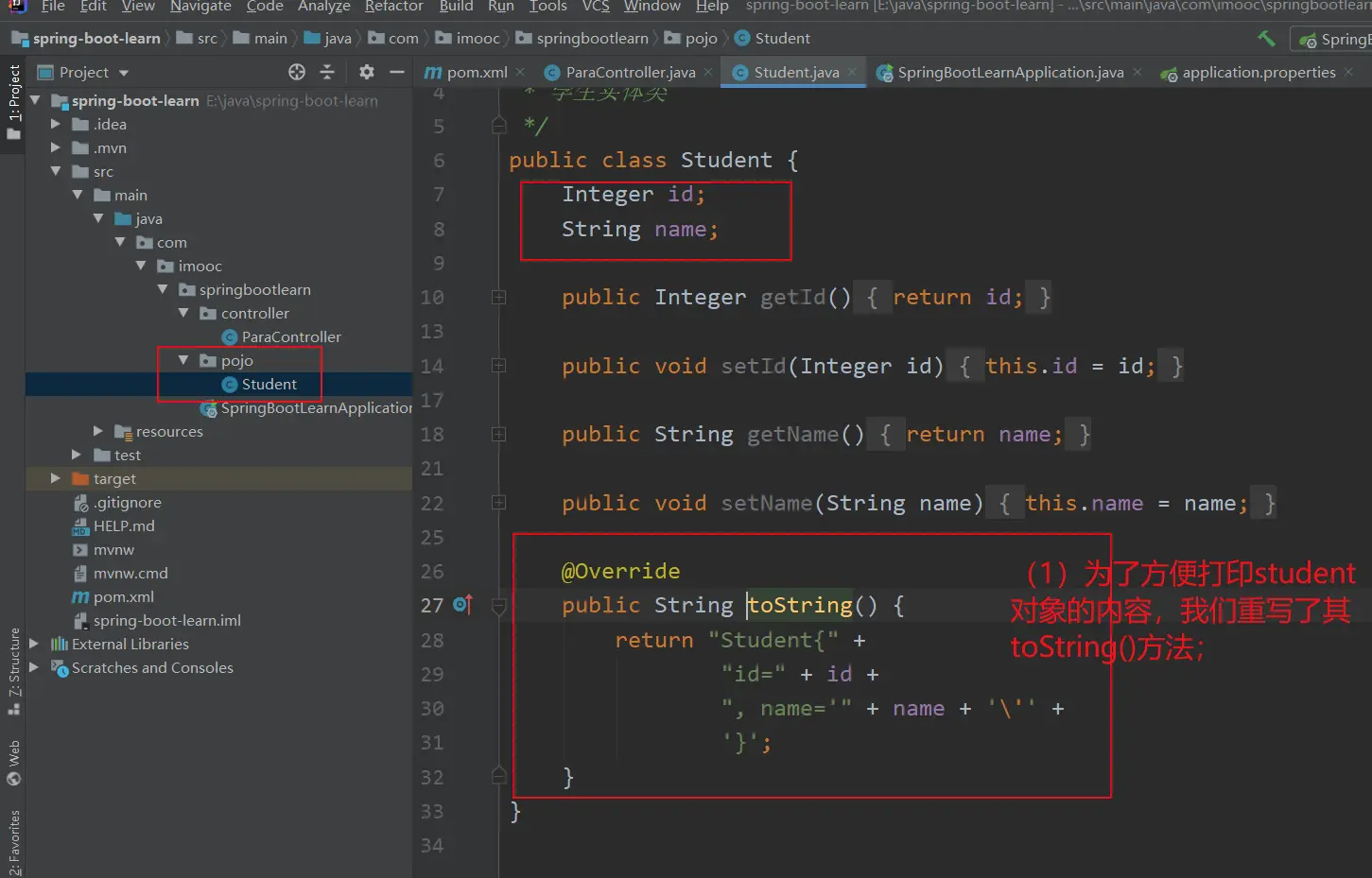Screen dimensions: 1372x878
Task: Close the pom.xml editor tab
Action: click(x=521, y=73)
